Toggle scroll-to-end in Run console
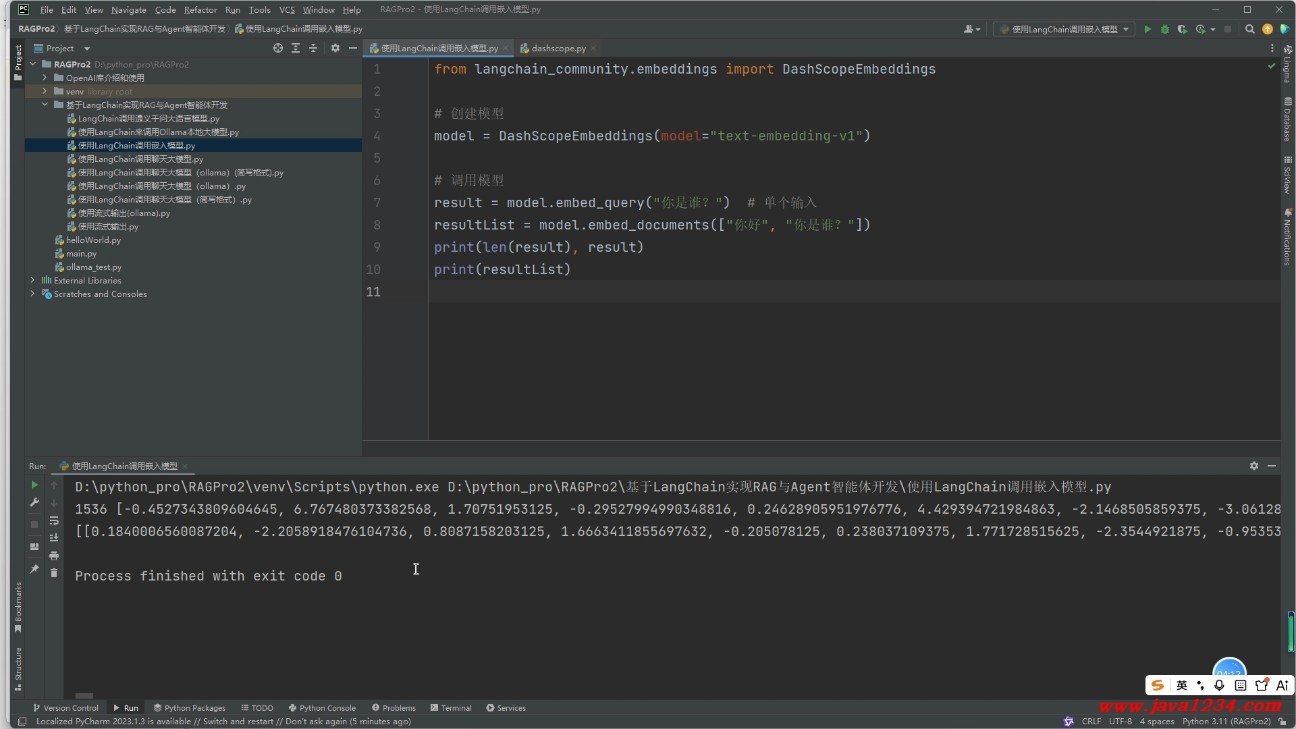The height and width of the screenshot is (729, 1296). point(54,538)
